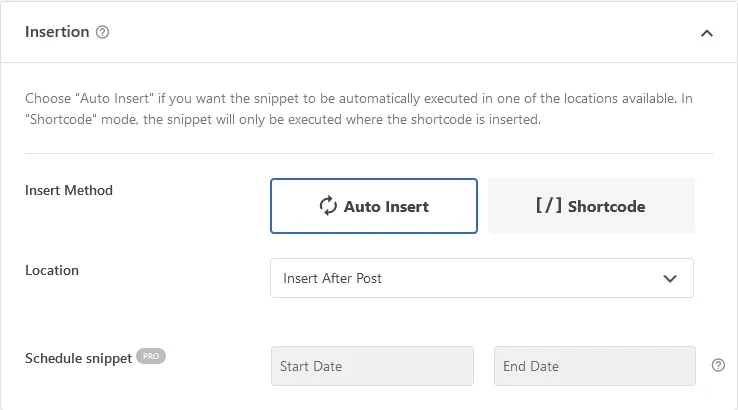Image resolution: width=738 pixels, height=410 pixels.
Task: Click the Start Date field
Action: (372, 366)
